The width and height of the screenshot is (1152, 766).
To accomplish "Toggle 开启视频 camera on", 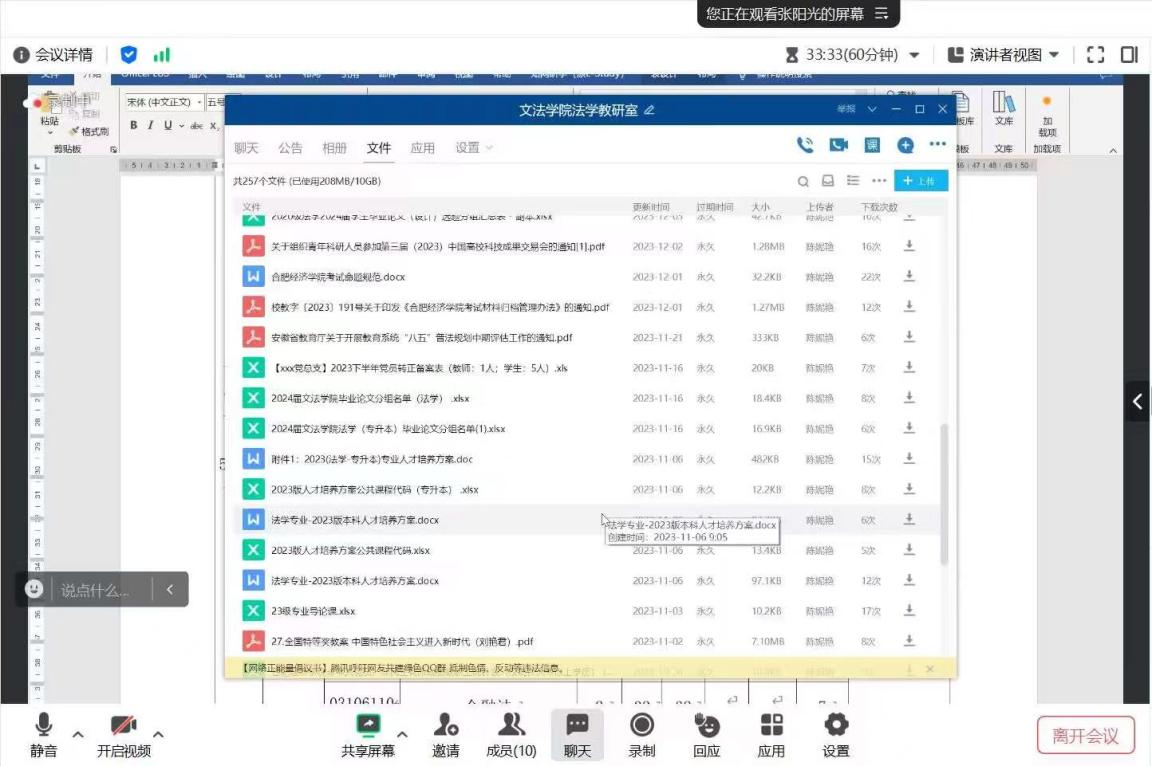I will [124, 734].
